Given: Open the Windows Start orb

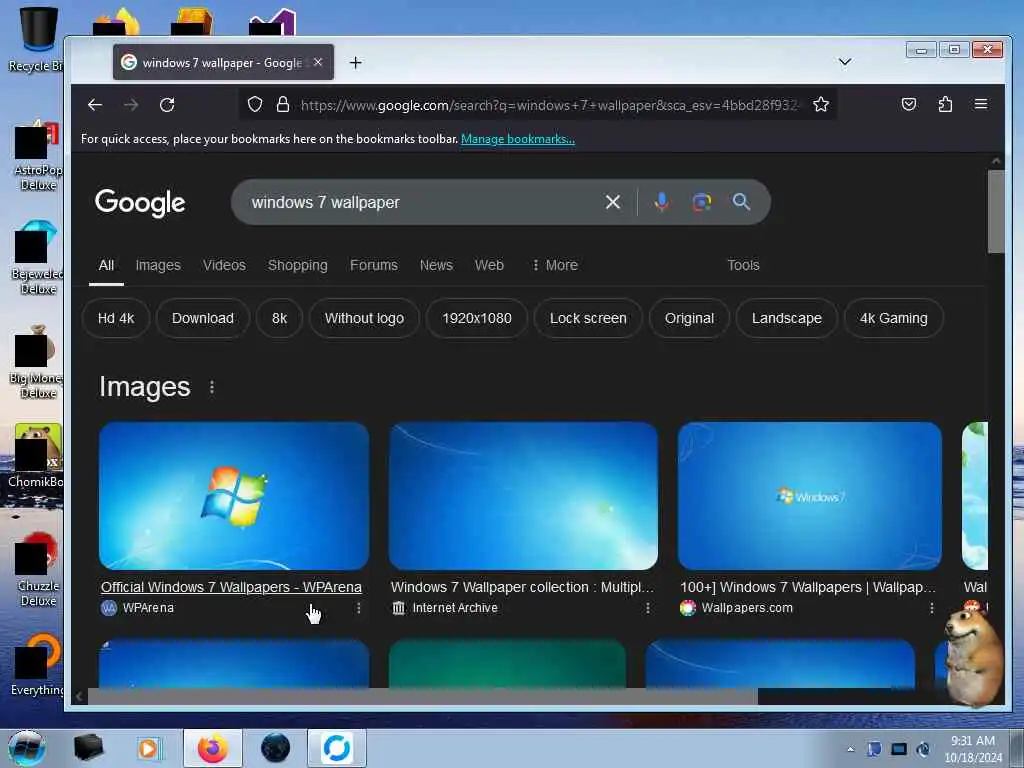Looking at the screenshot, I should [27, 748].
